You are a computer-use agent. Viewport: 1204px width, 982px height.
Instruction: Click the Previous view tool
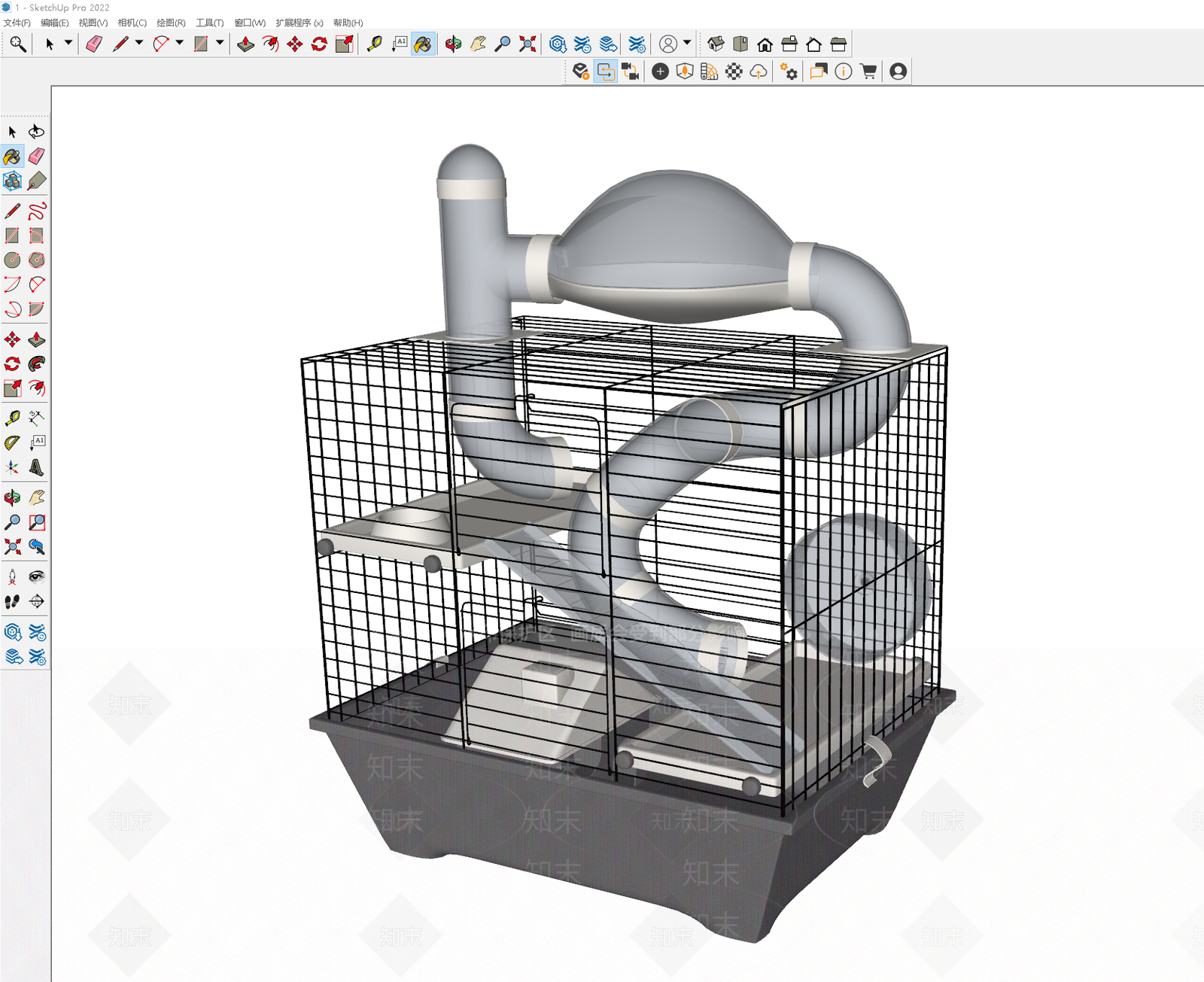tap(36, 546)
